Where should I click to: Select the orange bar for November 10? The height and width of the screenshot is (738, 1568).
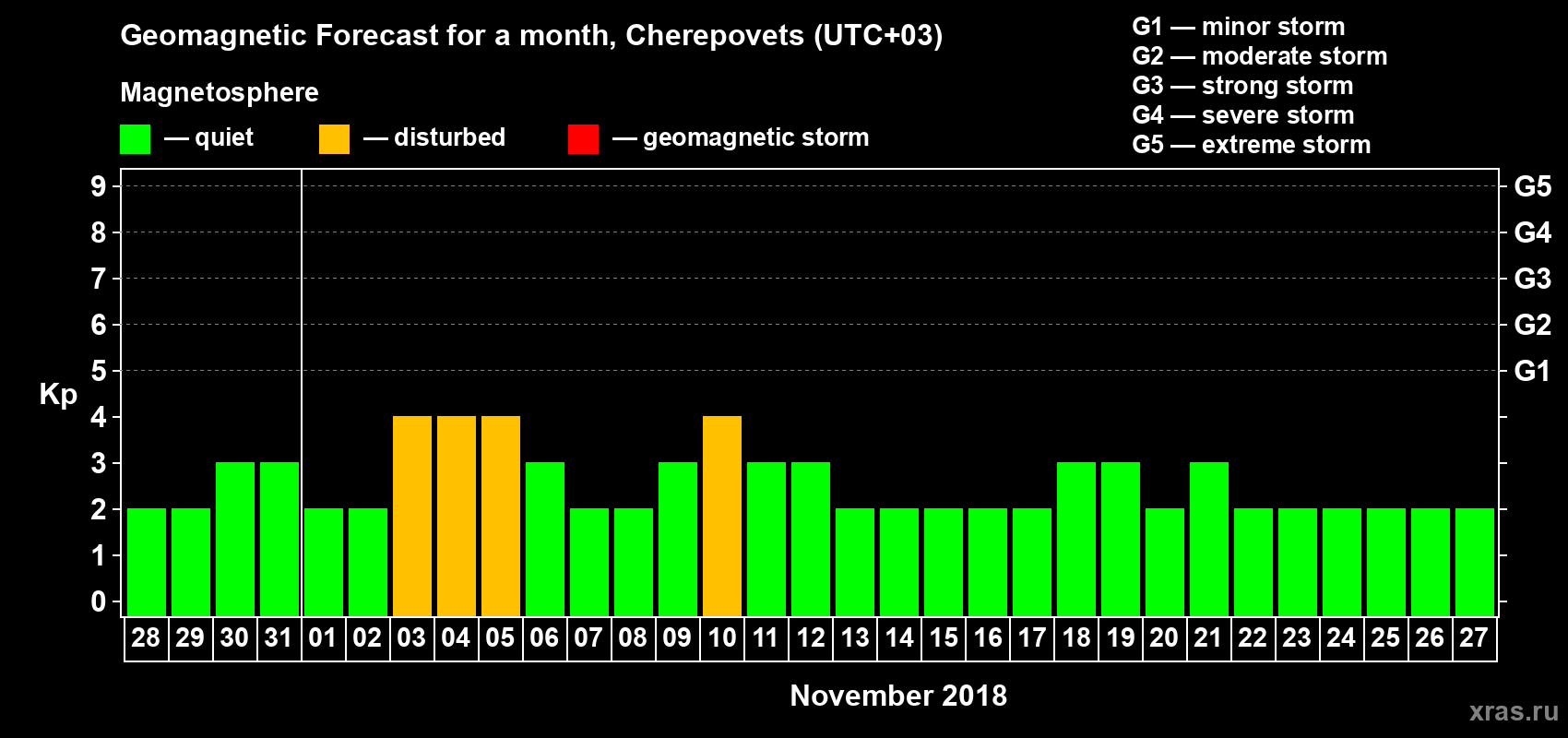click(722, 516)
